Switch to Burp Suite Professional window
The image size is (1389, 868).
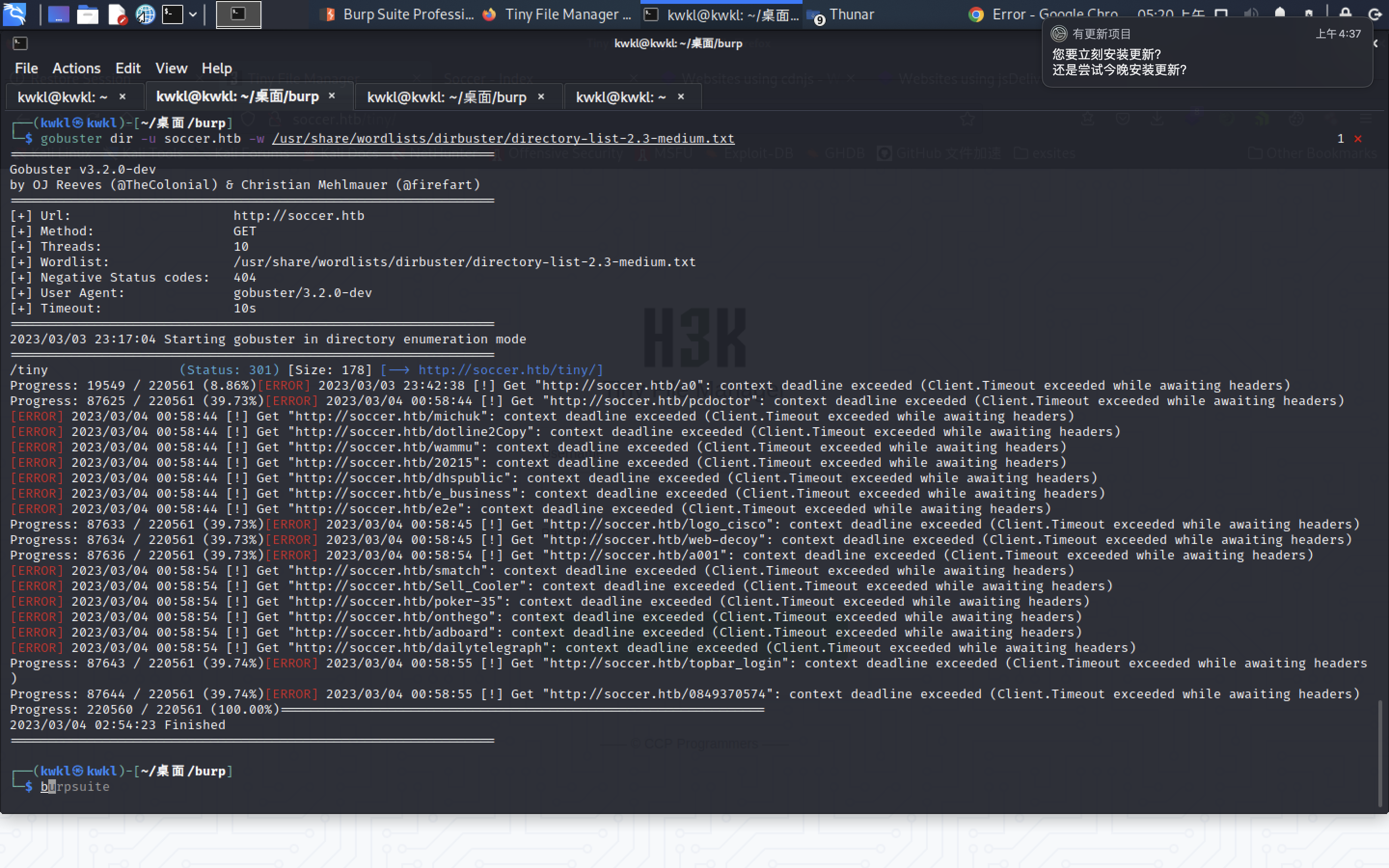pos(398,14)
